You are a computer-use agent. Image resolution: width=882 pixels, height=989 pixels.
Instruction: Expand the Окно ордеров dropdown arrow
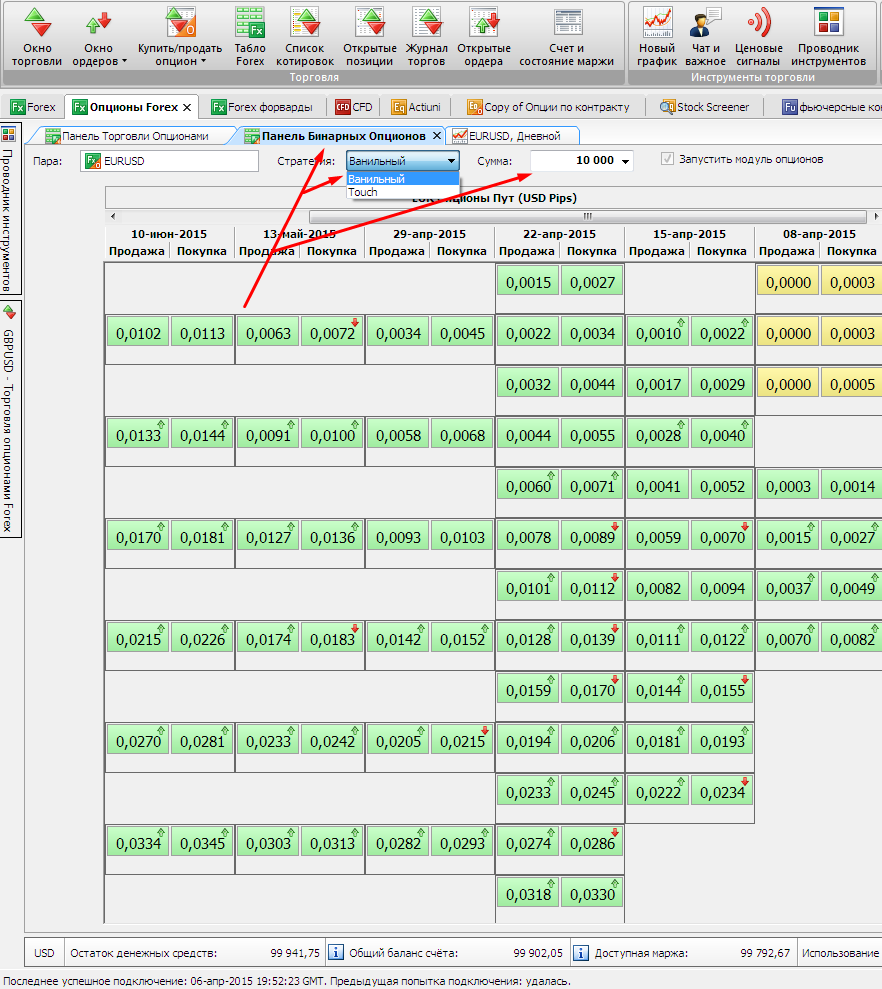pyautogui.click(x=124, y=61)
